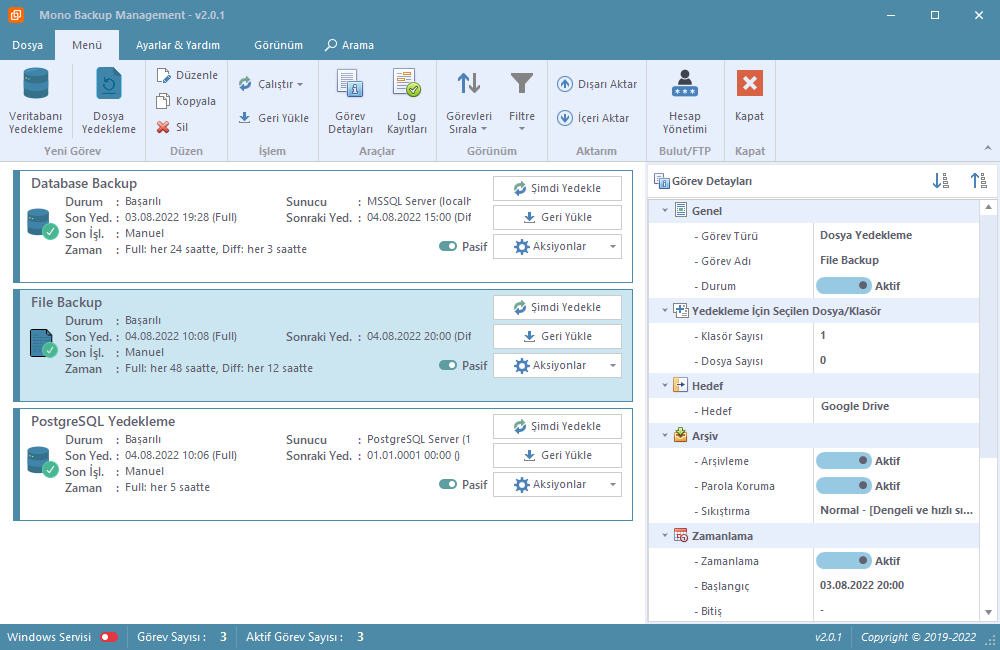Toggle Pasif switch for Database Backup
Screen dimensions: 1000x650
[448, 246]
